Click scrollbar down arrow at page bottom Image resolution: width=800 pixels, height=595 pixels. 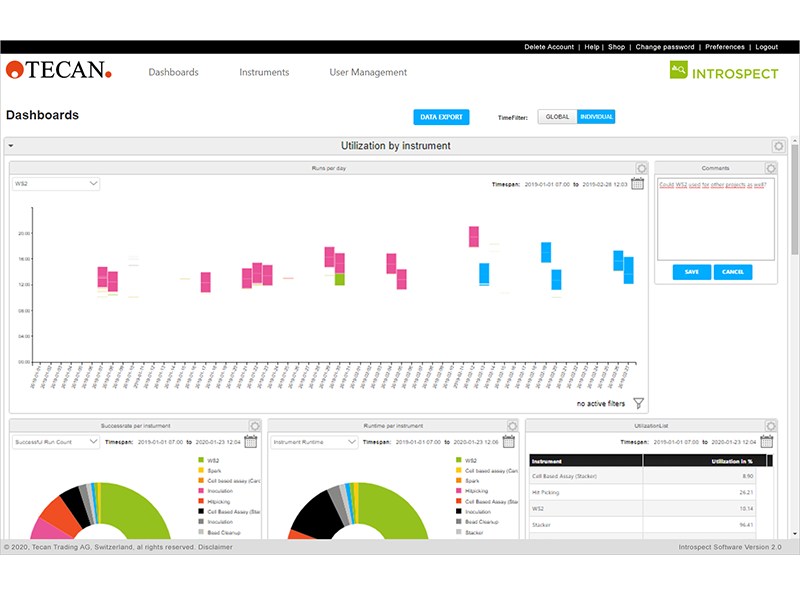coord(794,534)
